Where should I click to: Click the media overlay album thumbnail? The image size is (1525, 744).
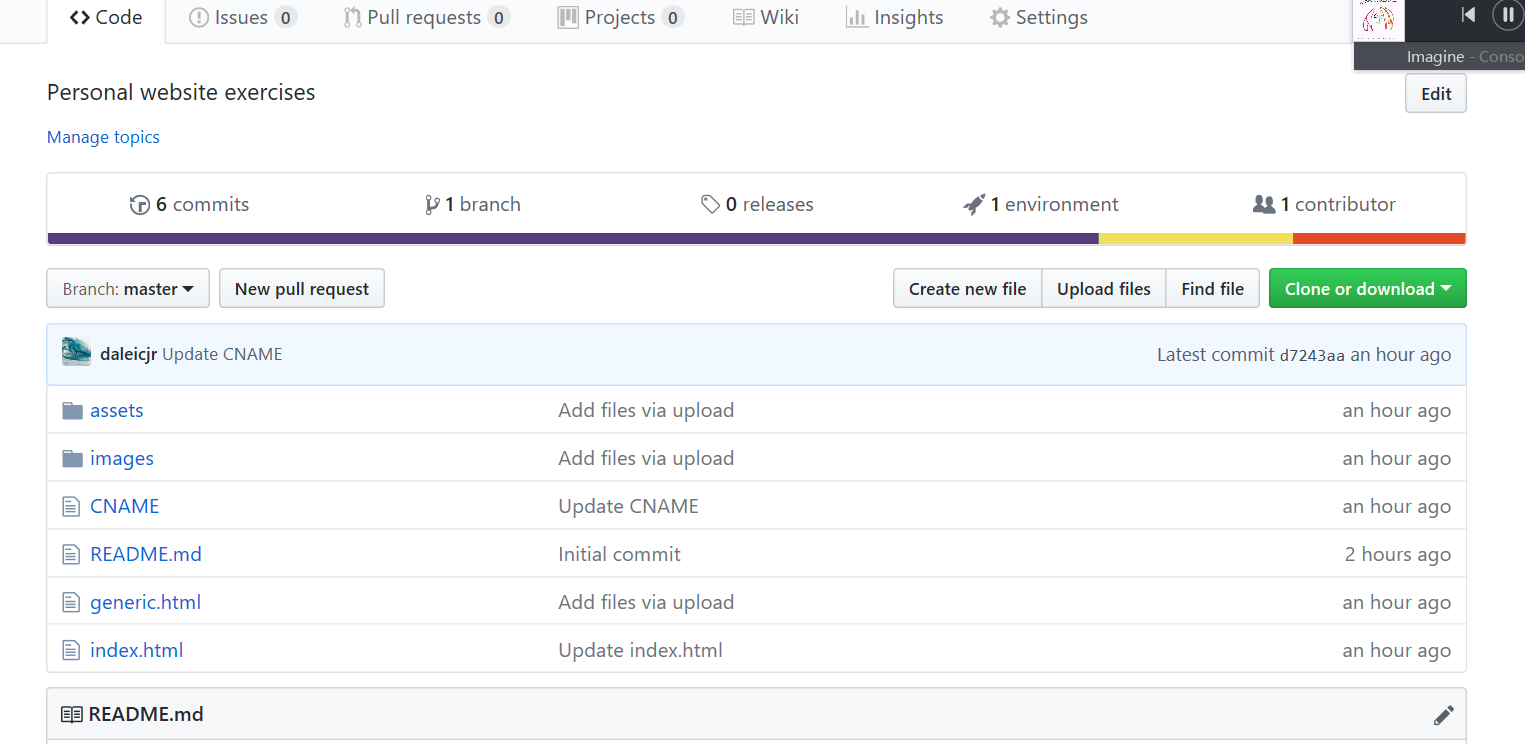tap(1378, 20)
